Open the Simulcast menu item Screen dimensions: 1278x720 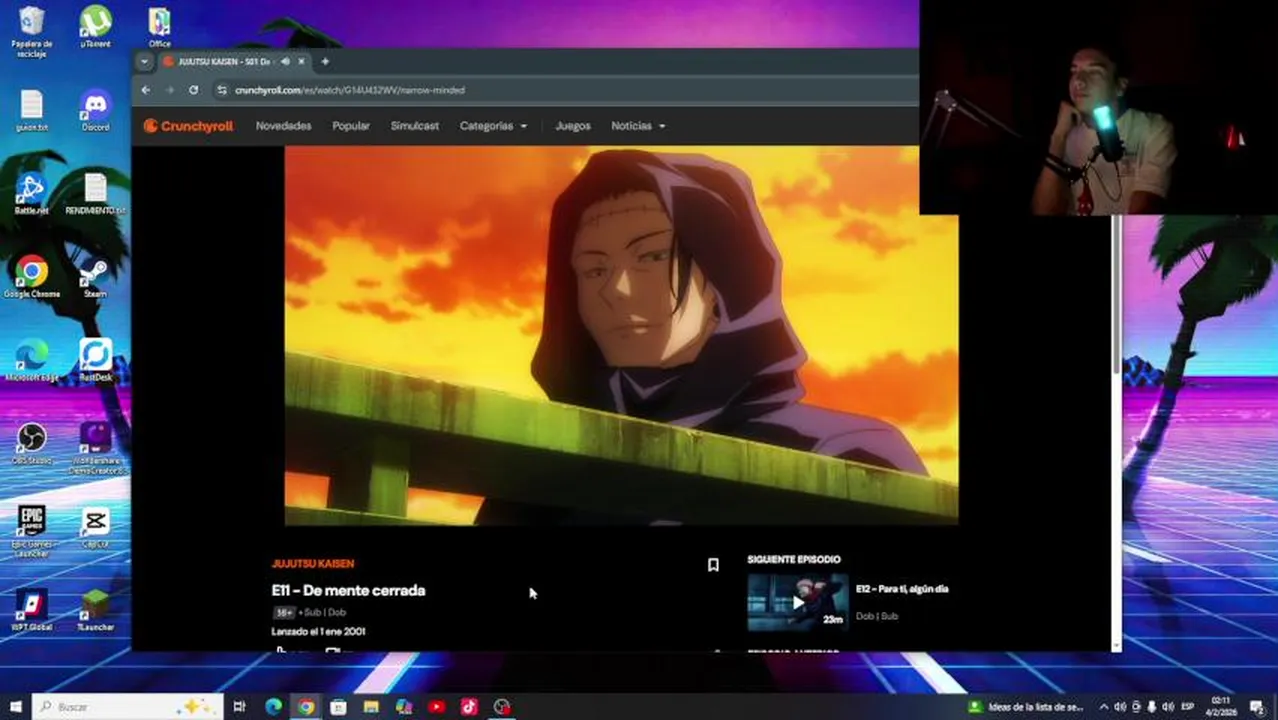(x=415, y=126)
